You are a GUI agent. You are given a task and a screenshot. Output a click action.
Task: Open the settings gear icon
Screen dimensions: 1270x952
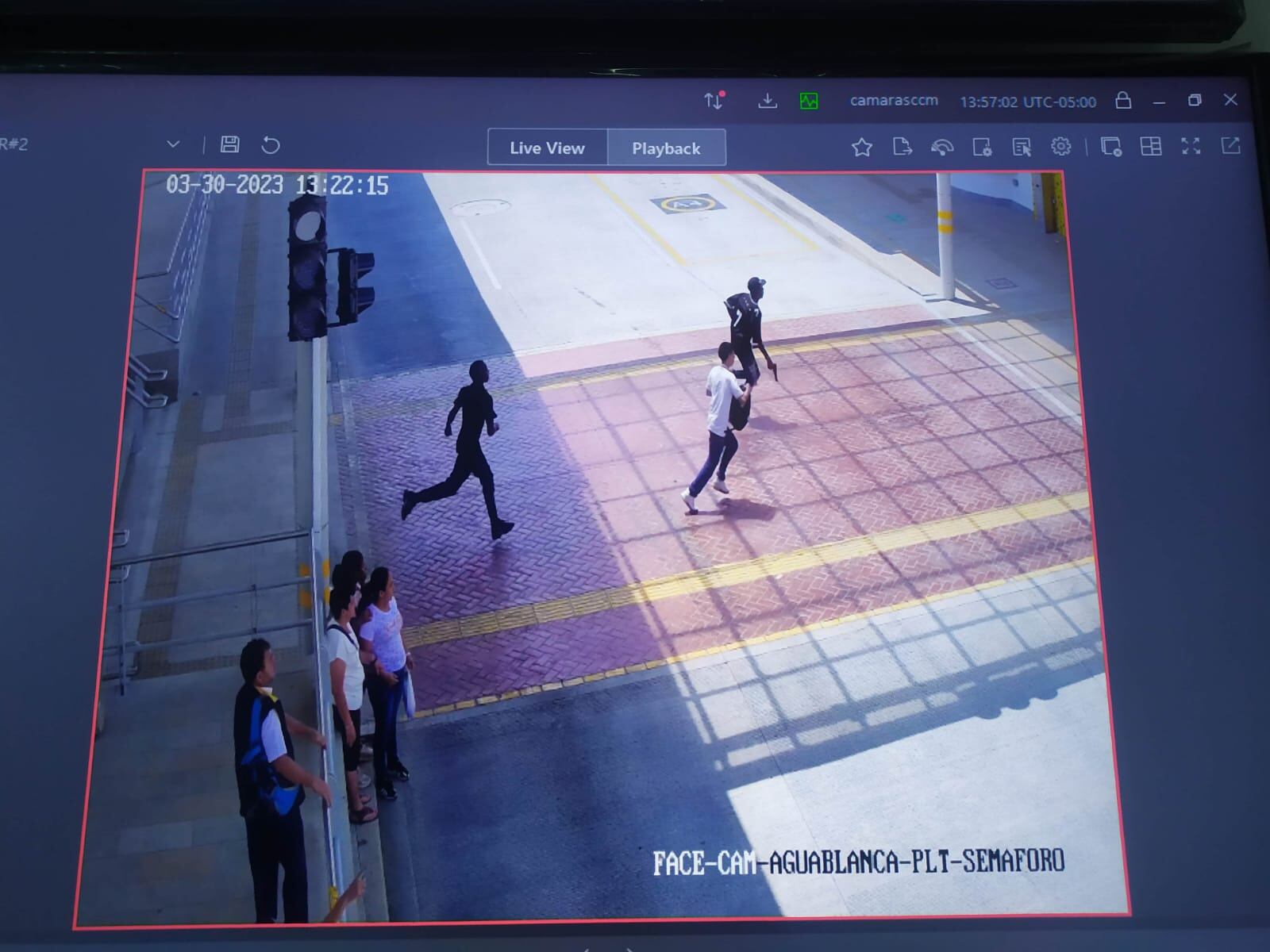[x=1061, y=147]
